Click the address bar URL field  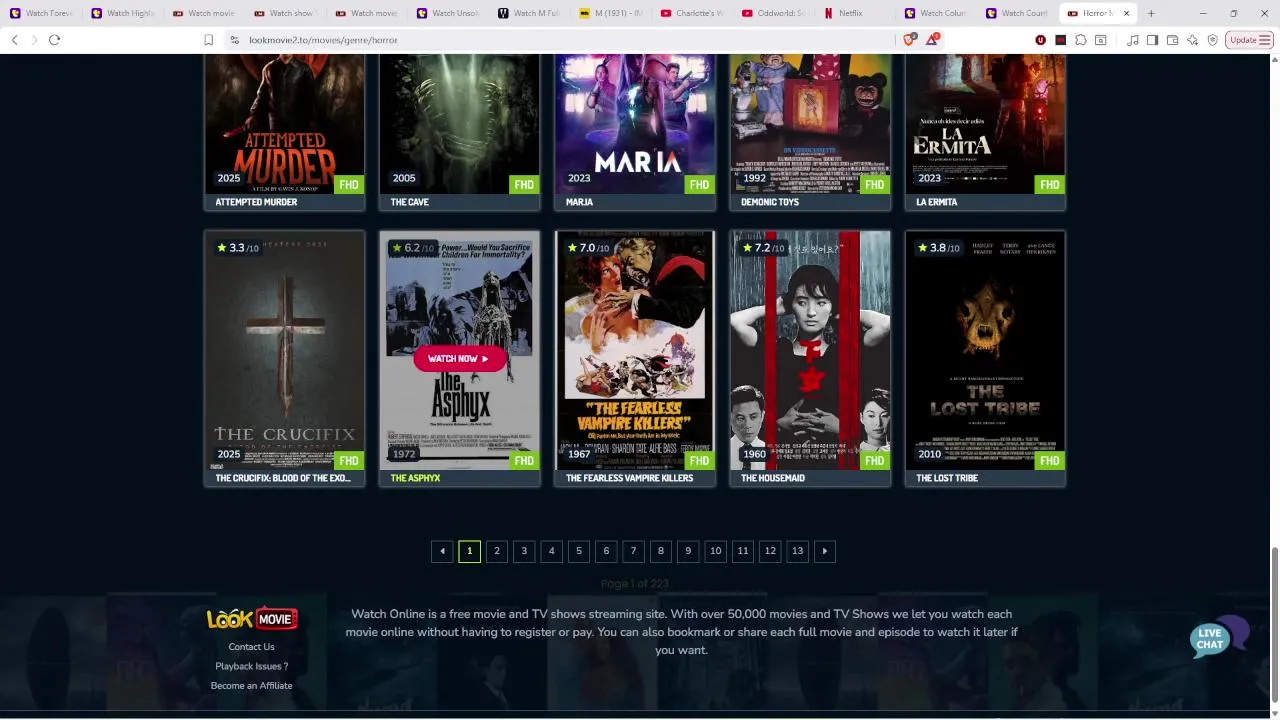(x=560, y=40)
